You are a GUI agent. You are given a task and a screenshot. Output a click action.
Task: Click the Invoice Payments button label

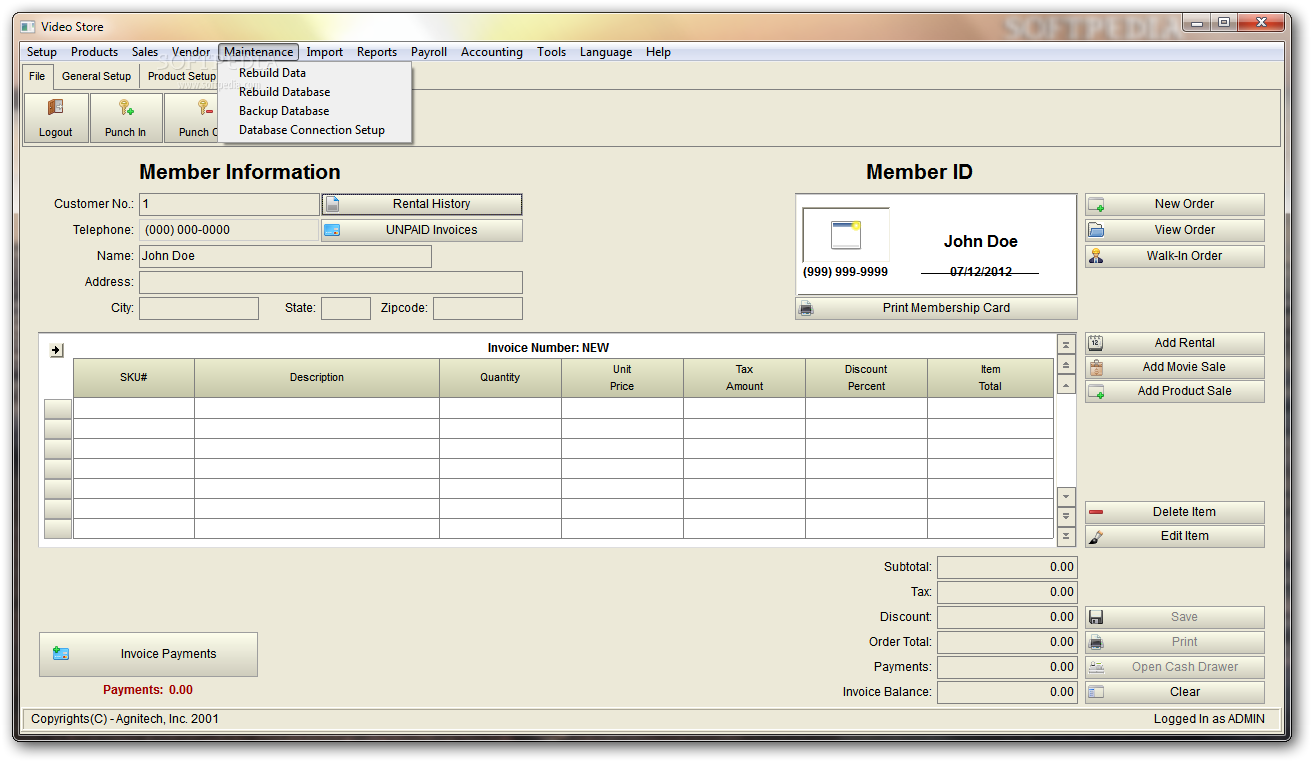[x=168, y=654]
